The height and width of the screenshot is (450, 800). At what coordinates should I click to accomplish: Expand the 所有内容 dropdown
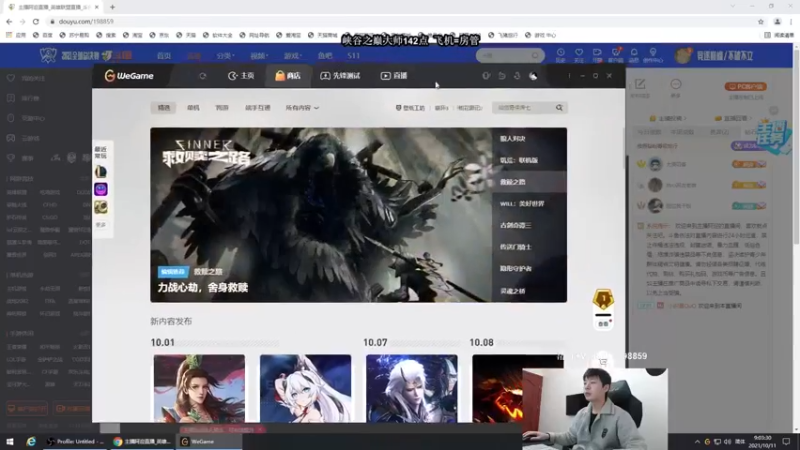click(302, 108)
